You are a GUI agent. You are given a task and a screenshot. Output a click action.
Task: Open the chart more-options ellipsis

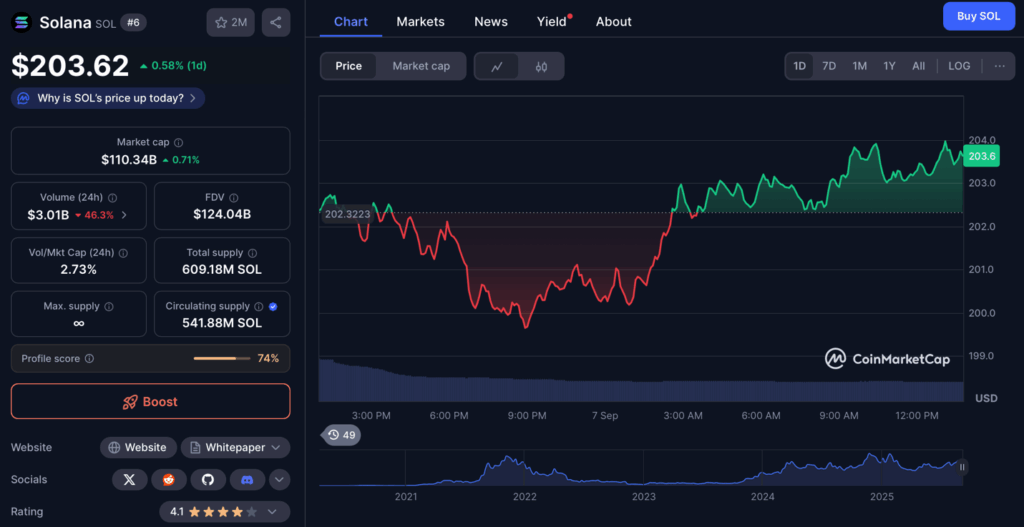(1000, 66)
